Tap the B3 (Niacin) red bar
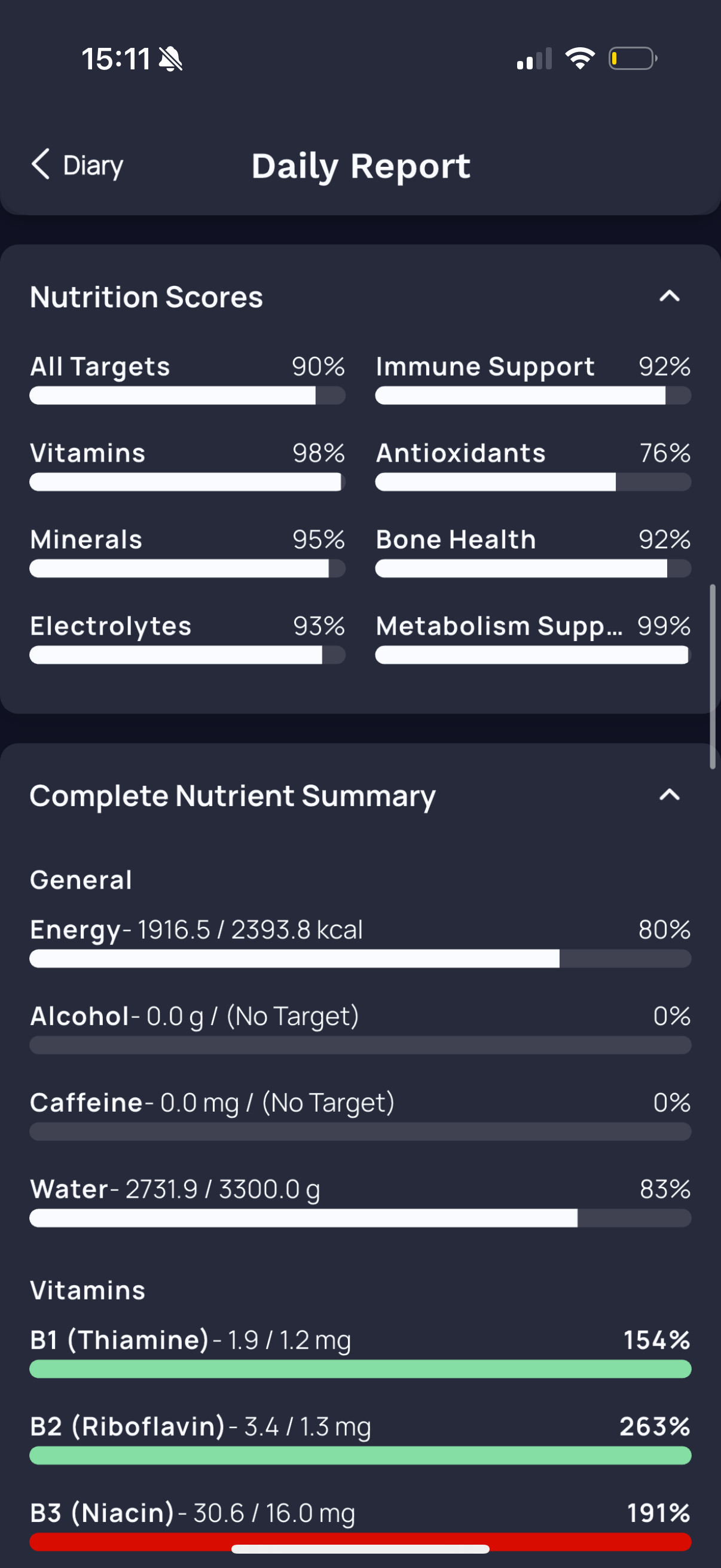This screenshot has height=1568, width=721. point(360,1542)
